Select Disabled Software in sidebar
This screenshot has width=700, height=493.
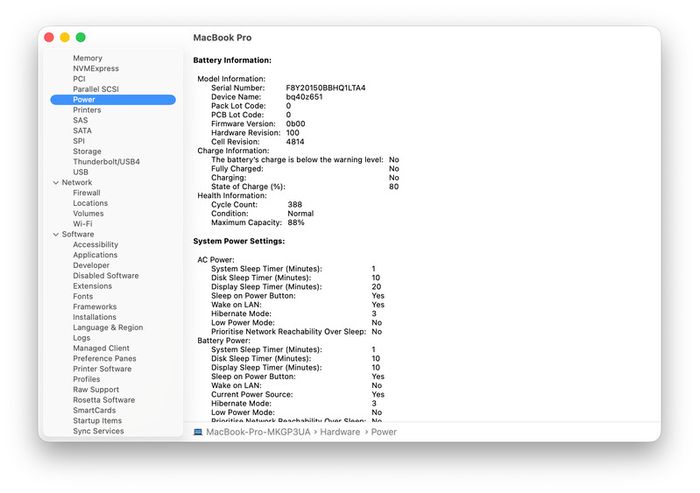pos(106,276)
